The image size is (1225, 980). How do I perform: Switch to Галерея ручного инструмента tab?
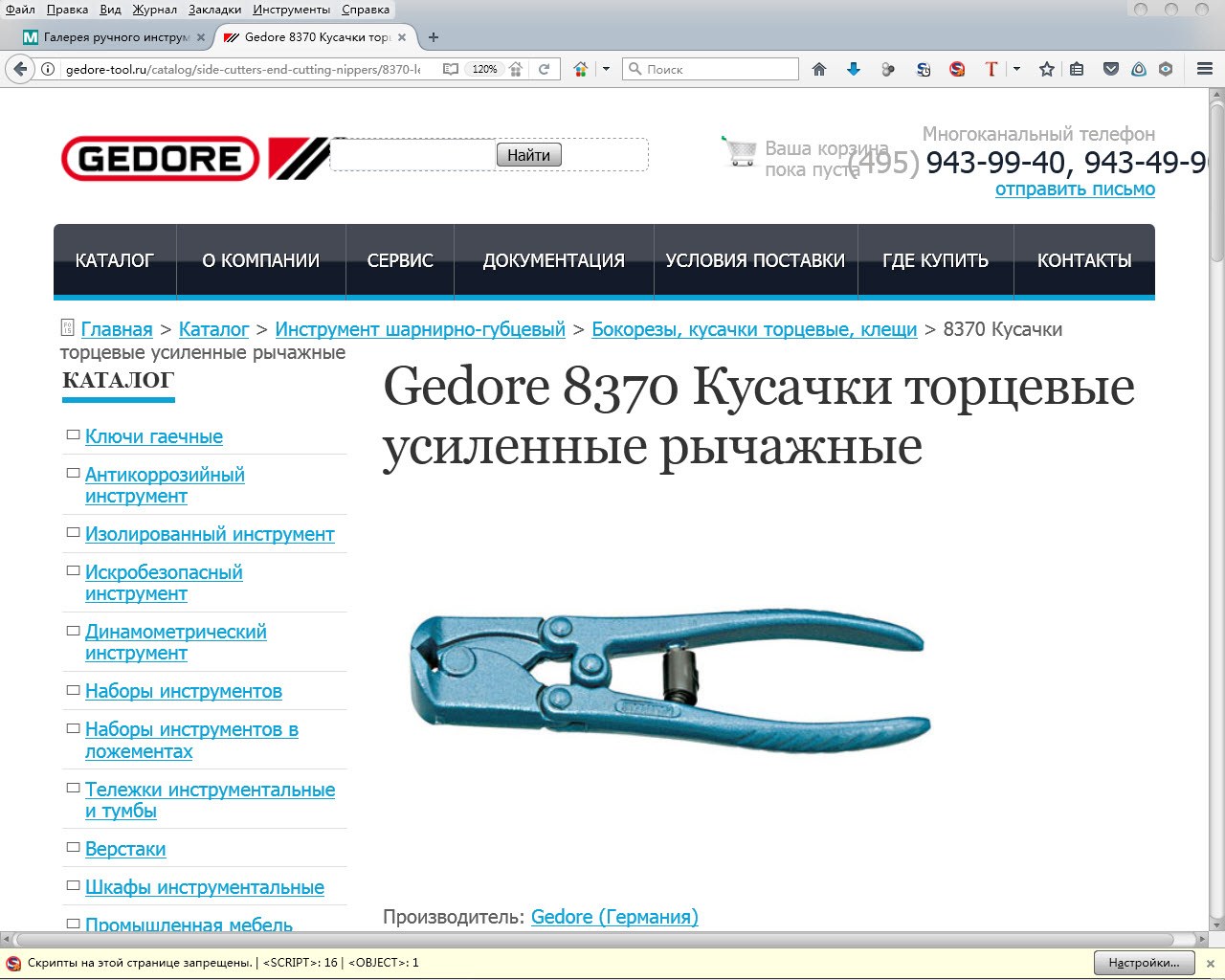[115, 37]
